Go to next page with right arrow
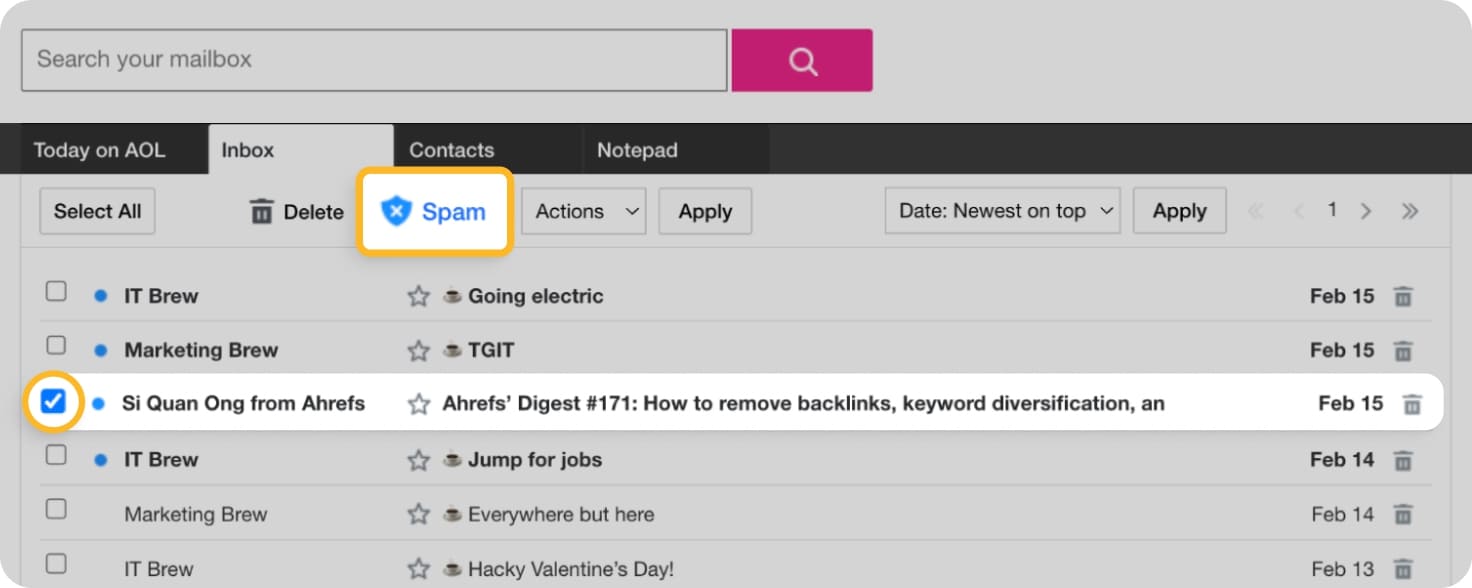This screenshot has width=1472, height=588. (1366, 211)
